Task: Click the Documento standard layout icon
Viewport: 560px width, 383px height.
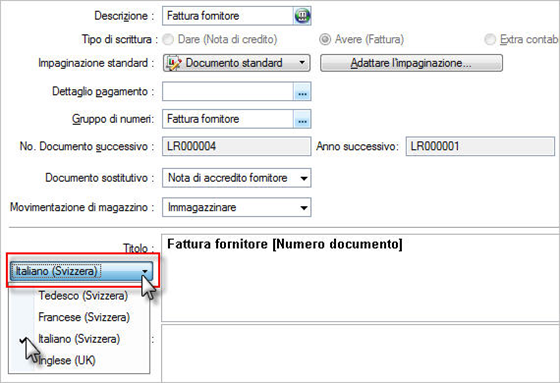Action: [x=174, y=63]
